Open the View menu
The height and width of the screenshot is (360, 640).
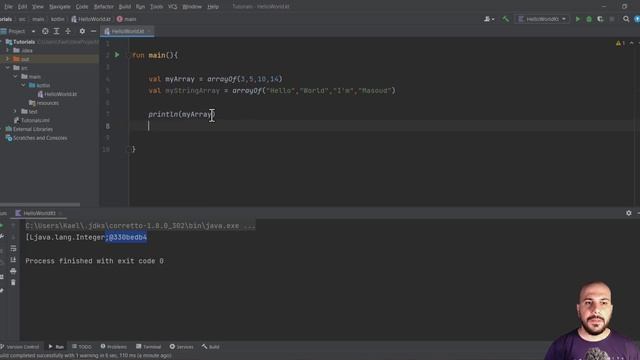(38, 7)
